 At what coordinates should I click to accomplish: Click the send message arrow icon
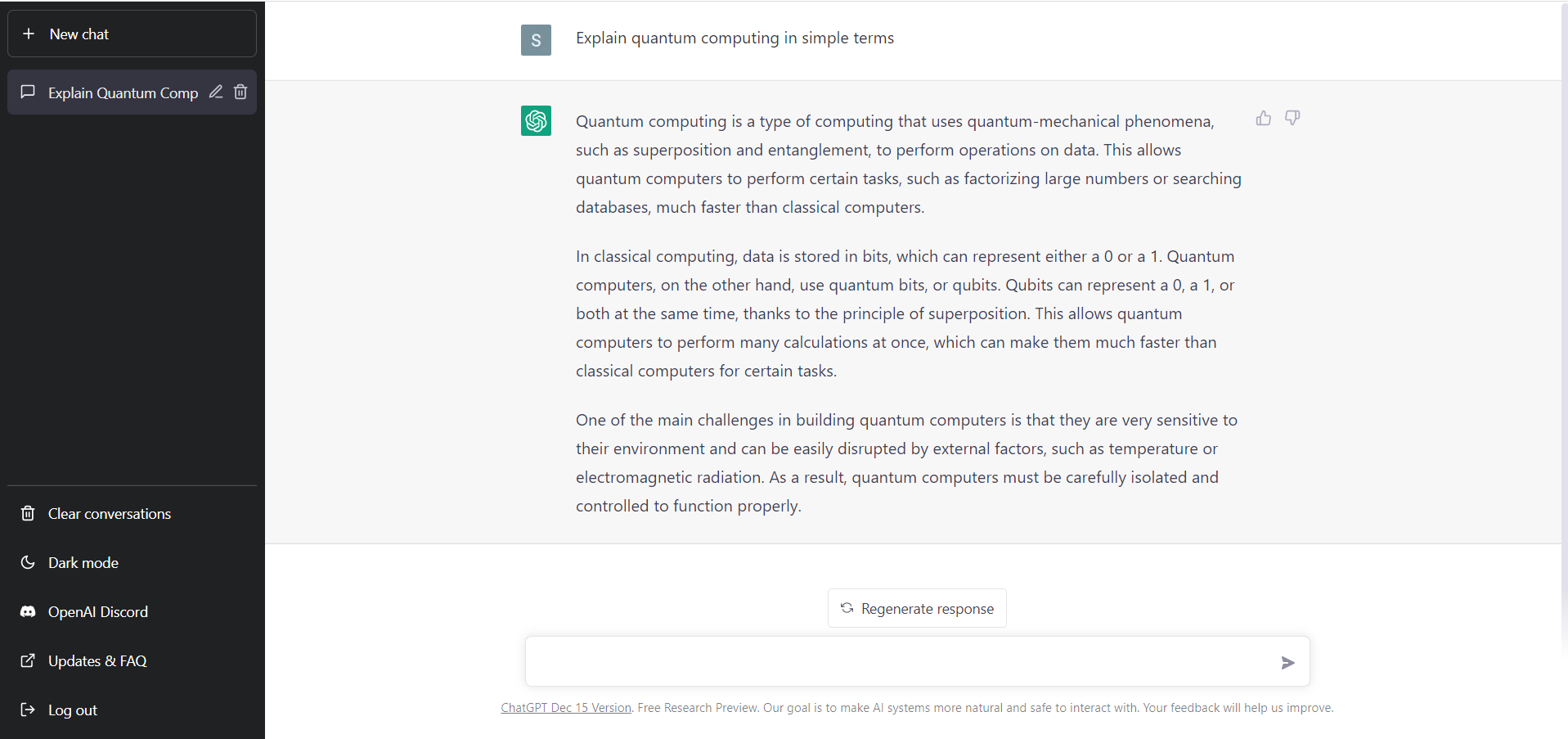(1287, 662)
